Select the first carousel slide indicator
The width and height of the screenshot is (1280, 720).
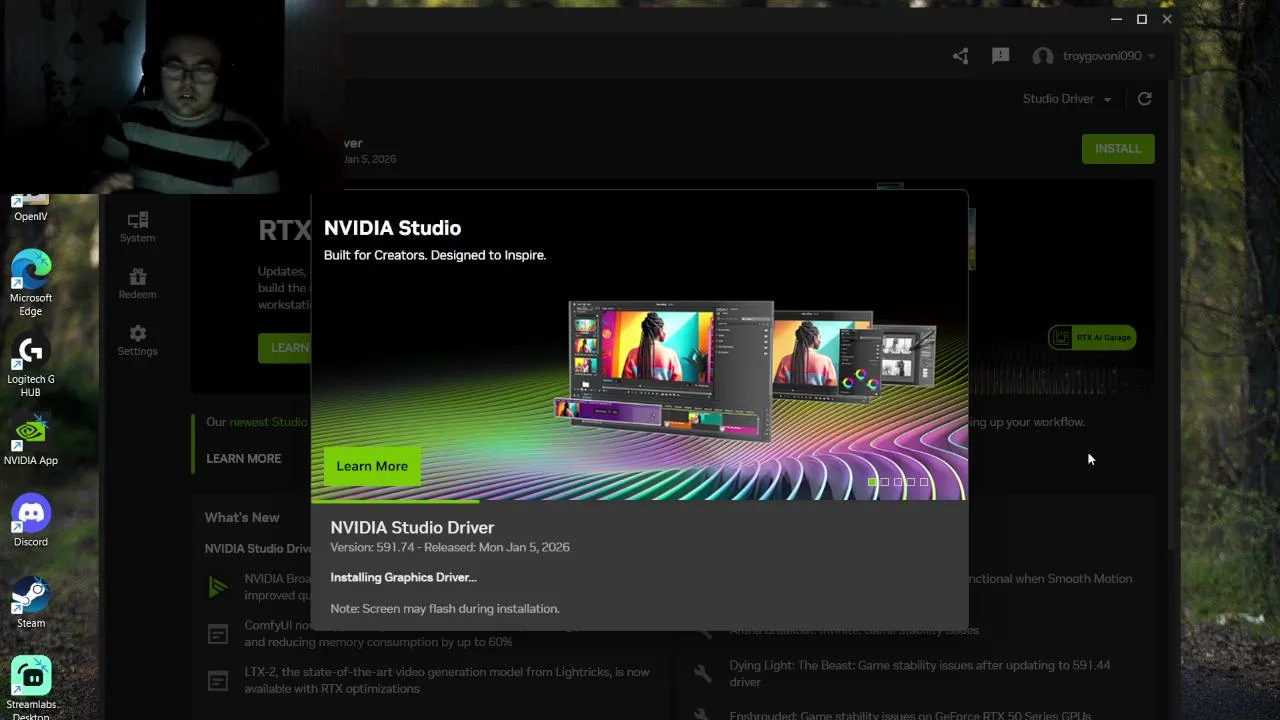pyautogui.click(x=872, y=482)
